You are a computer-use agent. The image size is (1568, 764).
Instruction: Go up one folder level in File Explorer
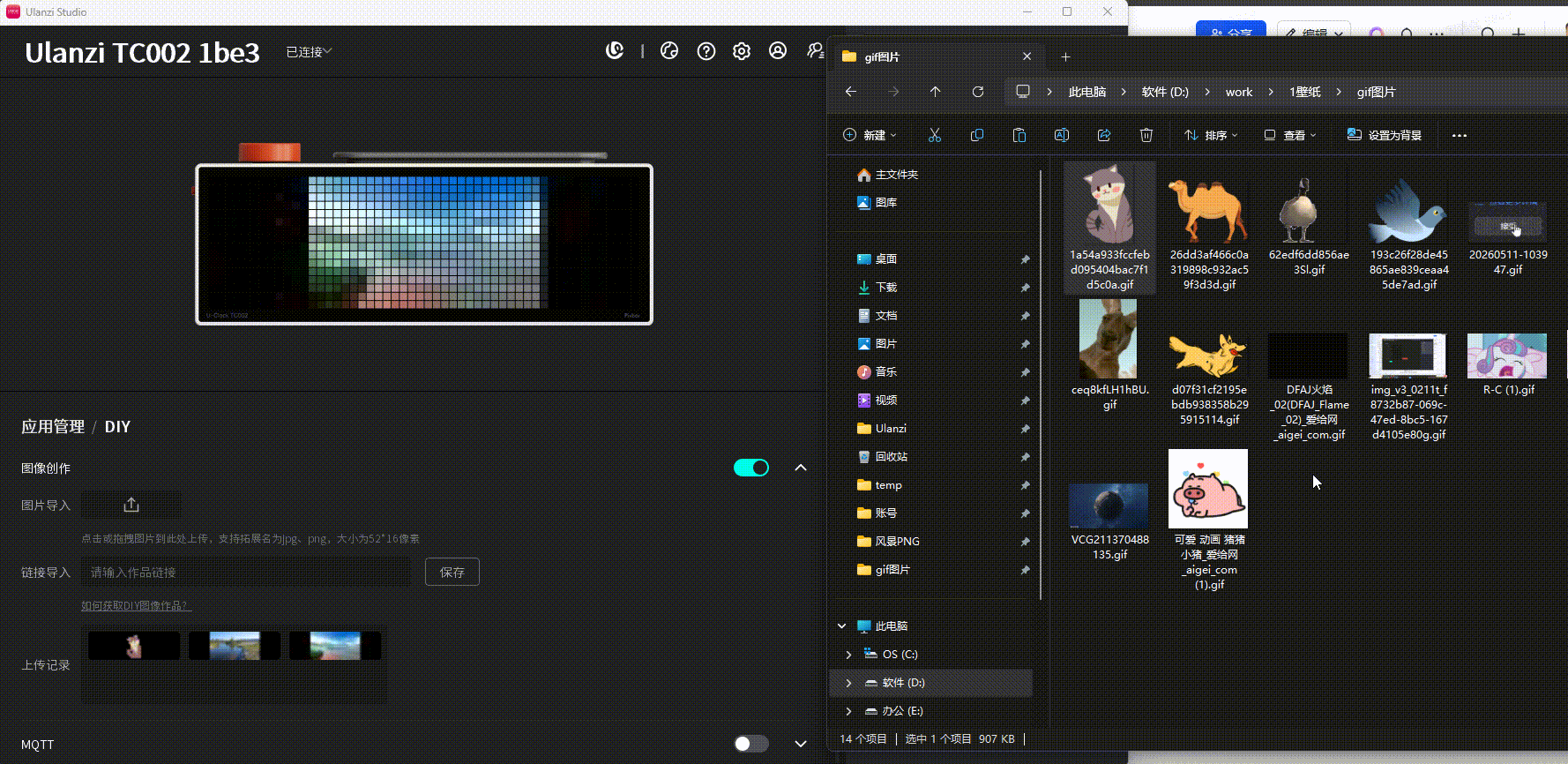pyautogui.click(x=936, y=92)
